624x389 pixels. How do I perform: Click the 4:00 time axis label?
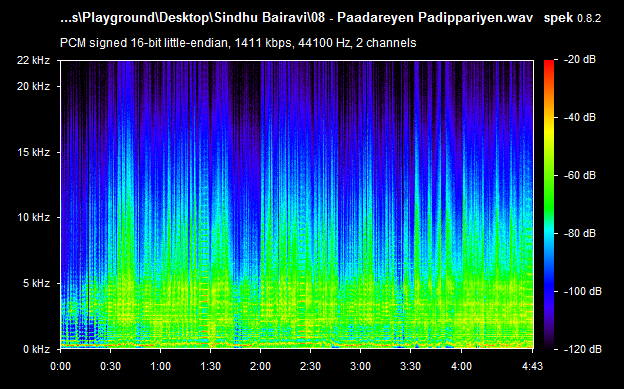pyautogui.click(x=461, y=366)
